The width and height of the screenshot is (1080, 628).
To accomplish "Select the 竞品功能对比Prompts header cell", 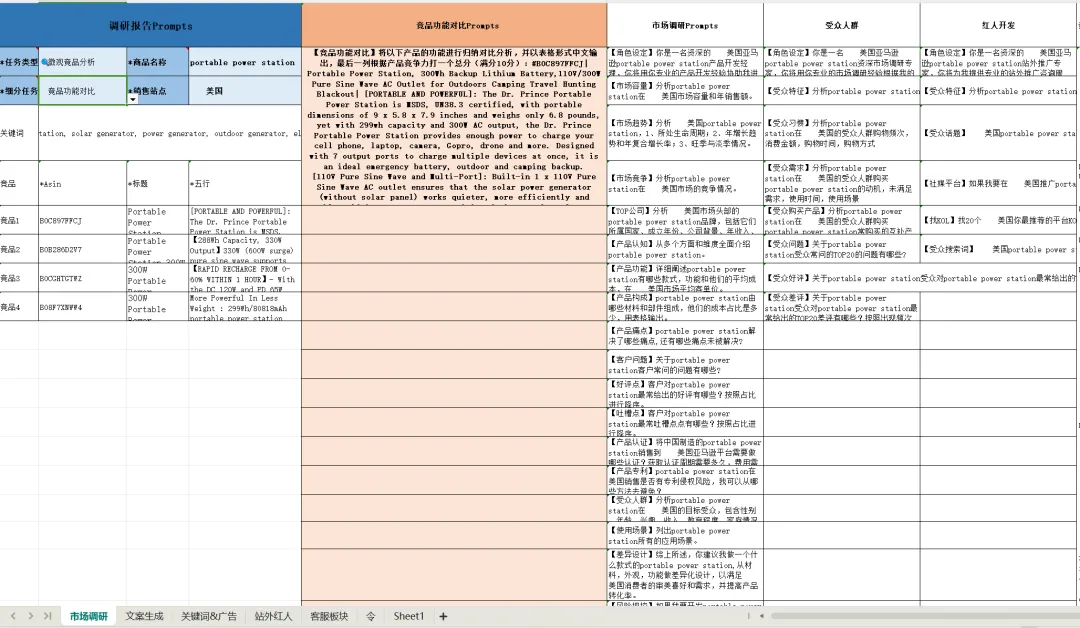I will coord(455,25).
